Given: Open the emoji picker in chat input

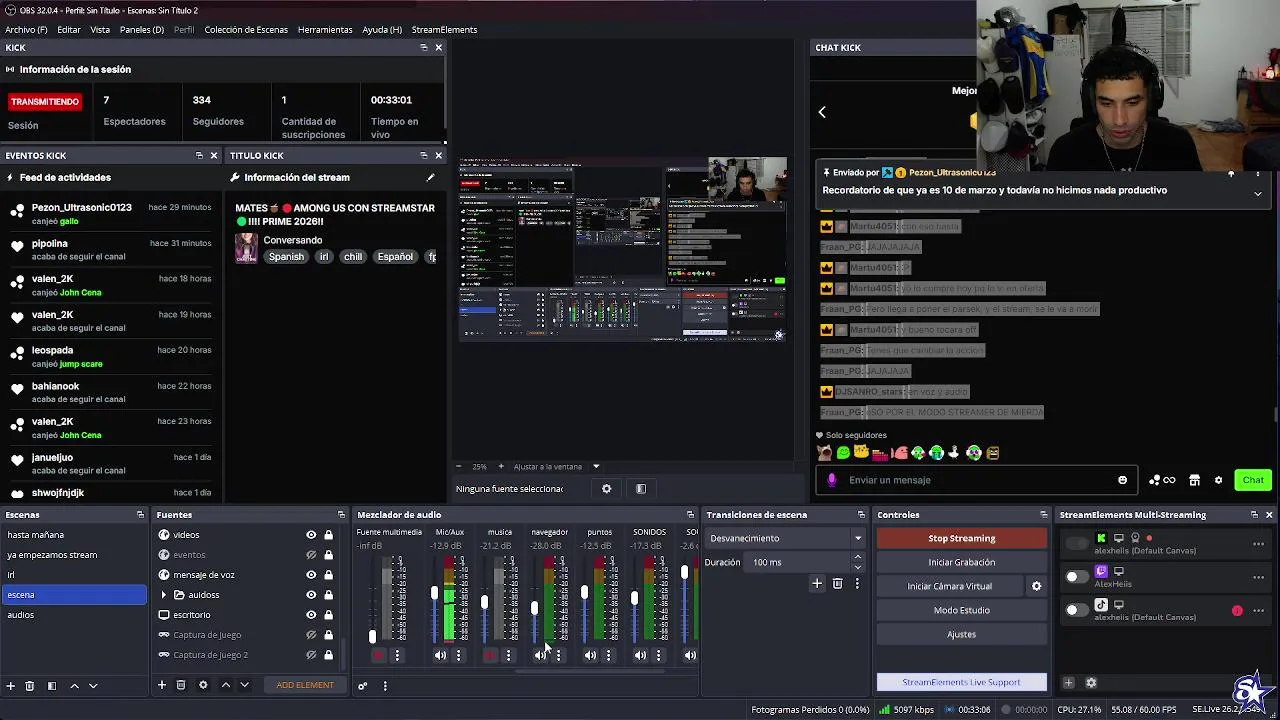Looking at the screenshot, I should click(x=1122, y=480).
